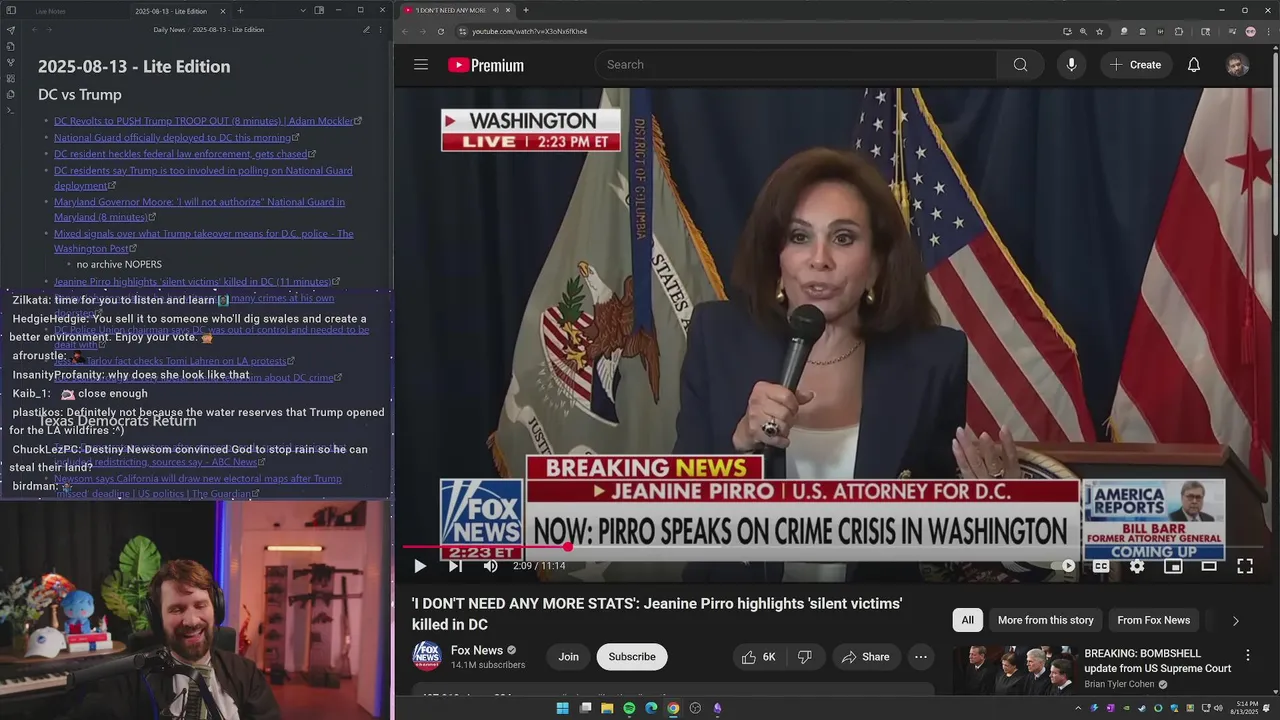1280x720 pixels.
Task: Go to the YouTube Premium home logo
Action: point(486,65)
